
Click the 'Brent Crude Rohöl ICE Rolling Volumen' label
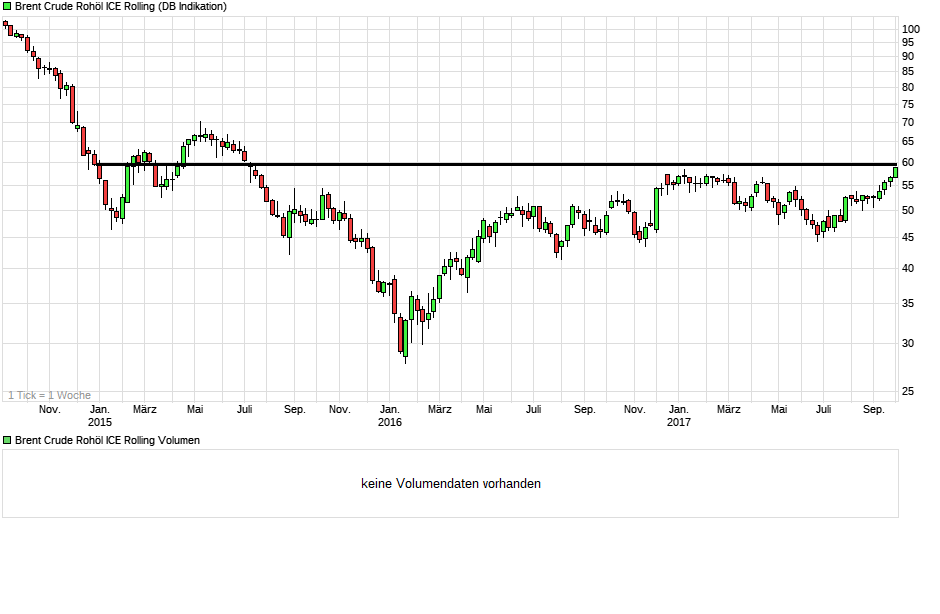pos(107,440)
